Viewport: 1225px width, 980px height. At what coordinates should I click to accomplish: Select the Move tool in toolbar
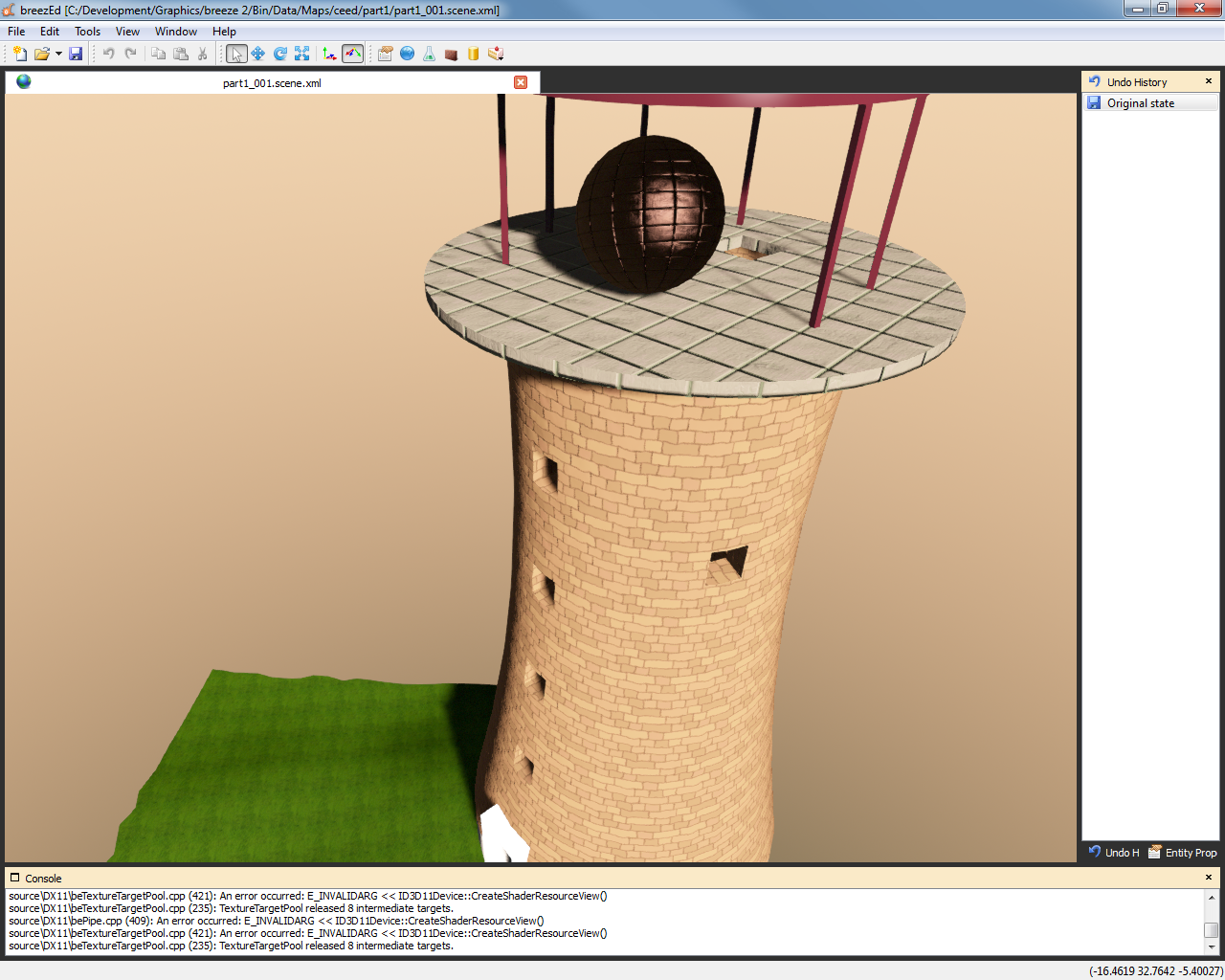[x=258, y=54]
